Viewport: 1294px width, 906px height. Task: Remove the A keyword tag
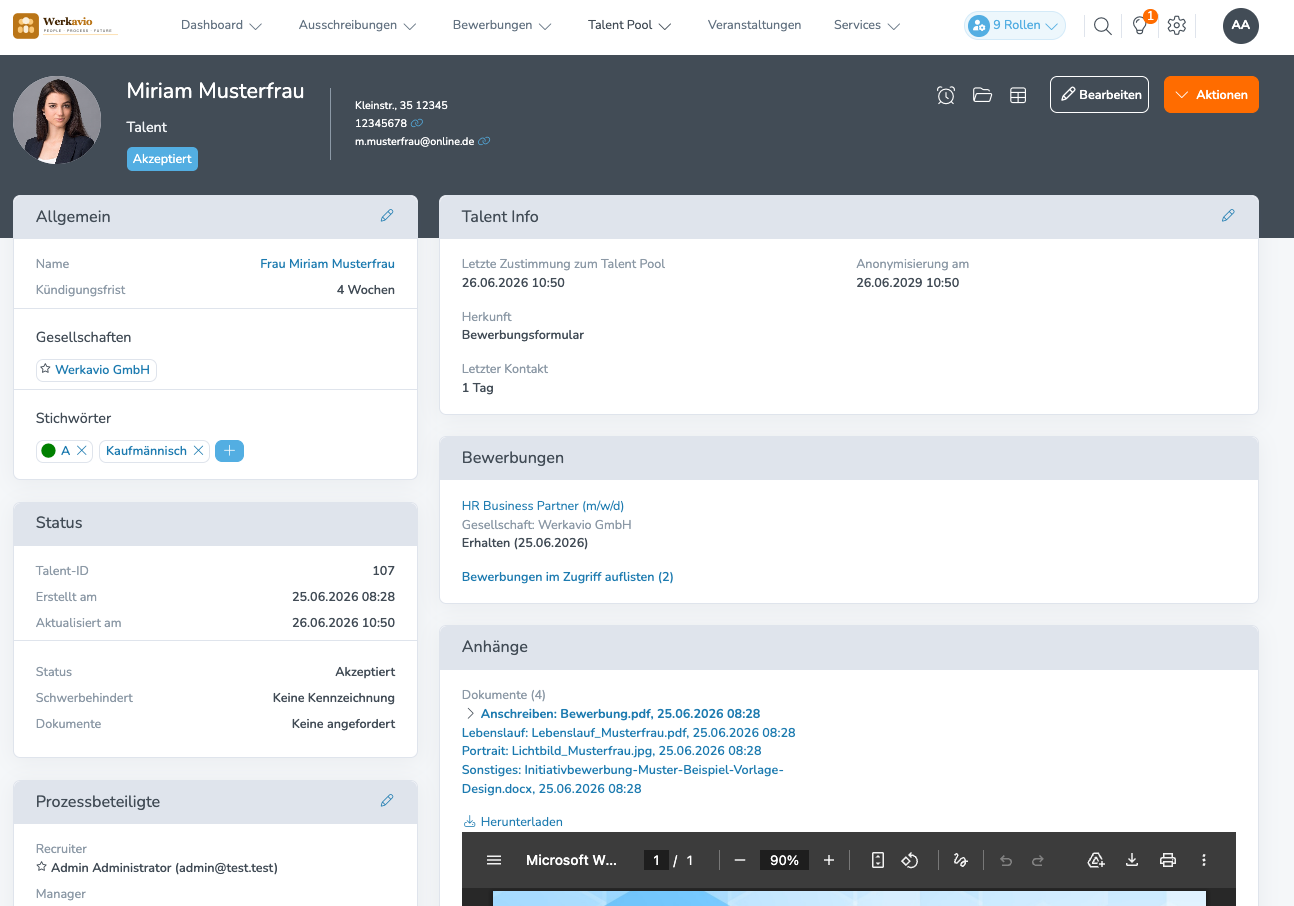(82, 451)
